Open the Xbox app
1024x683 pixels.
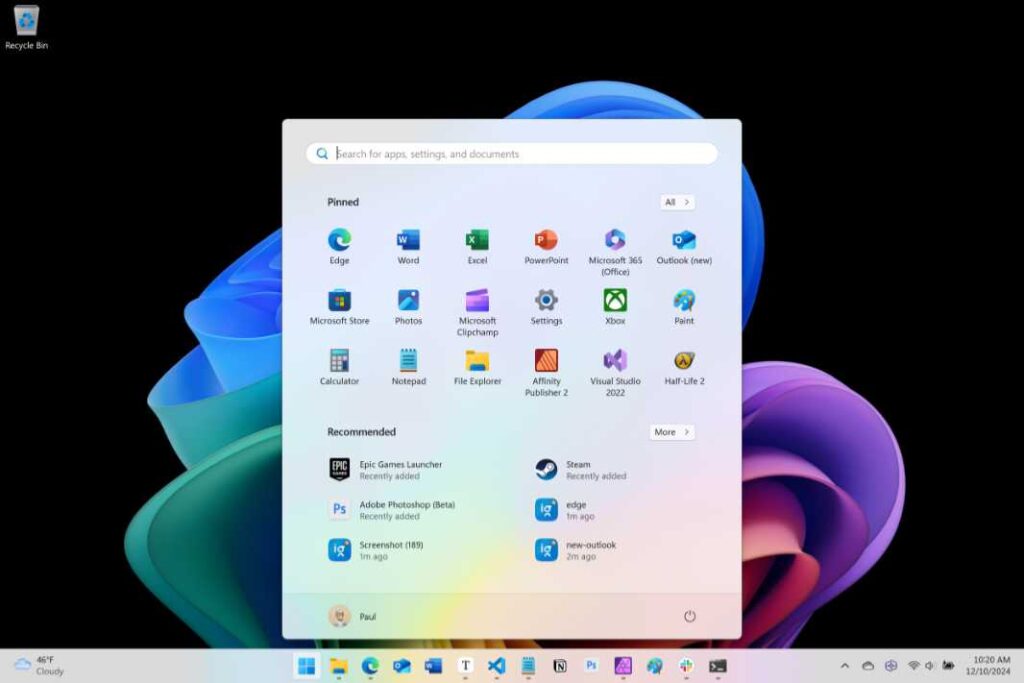pyautogui.click(x=614, y=300)
